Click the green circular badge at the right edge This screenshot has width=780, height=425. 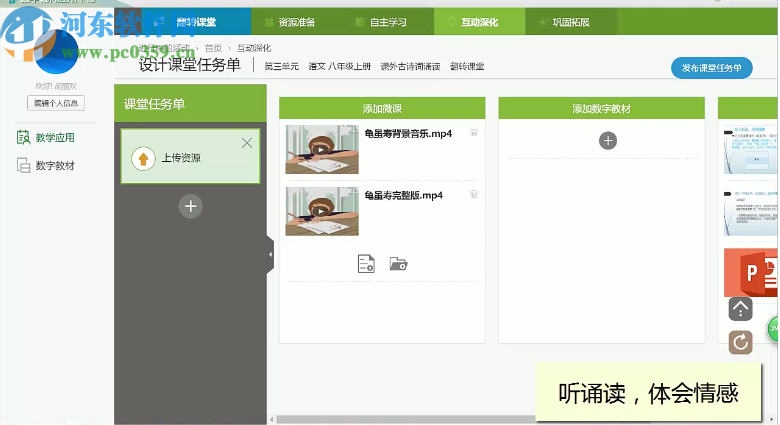point(774,328)
